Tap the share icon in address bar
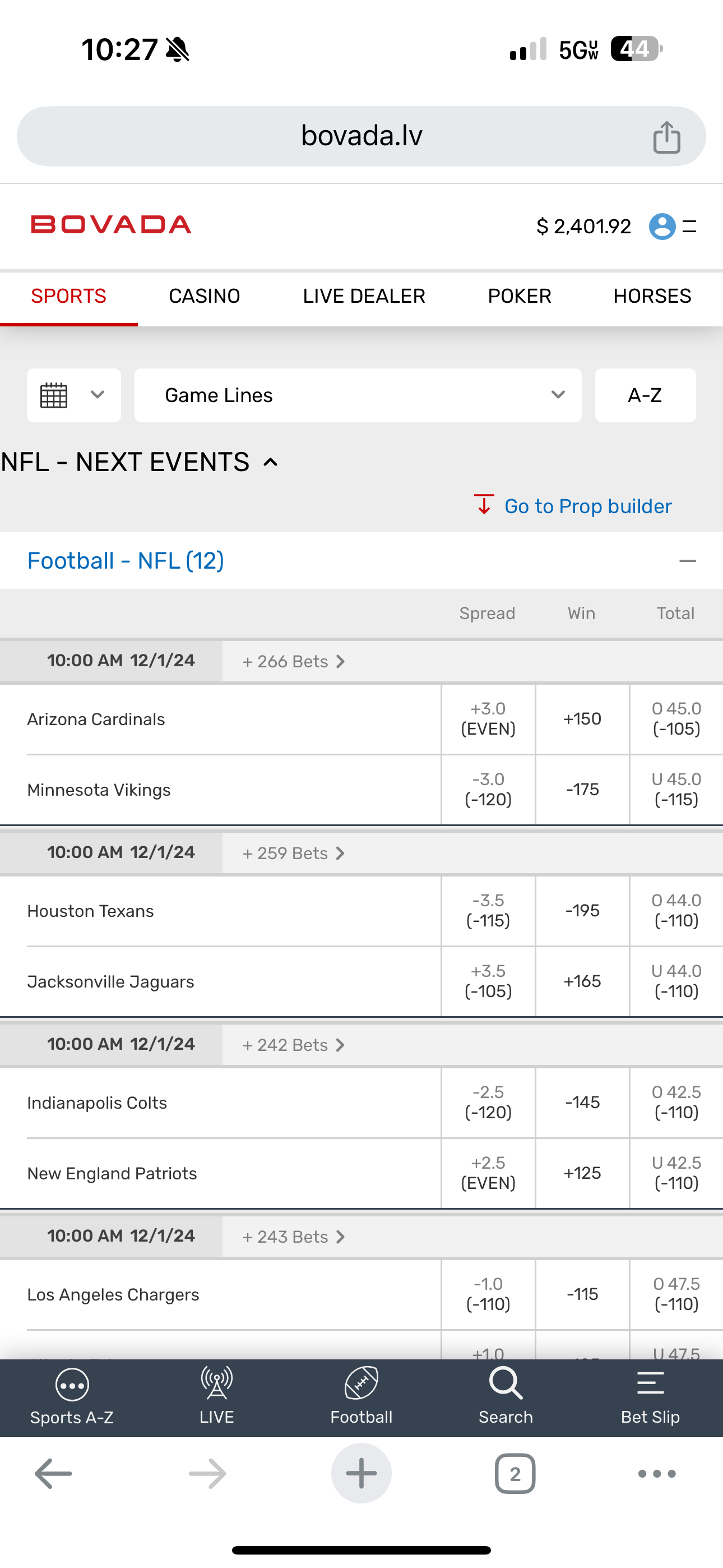Image resolution: width=723 pixels, height=1568 pixels. [666, 137]
